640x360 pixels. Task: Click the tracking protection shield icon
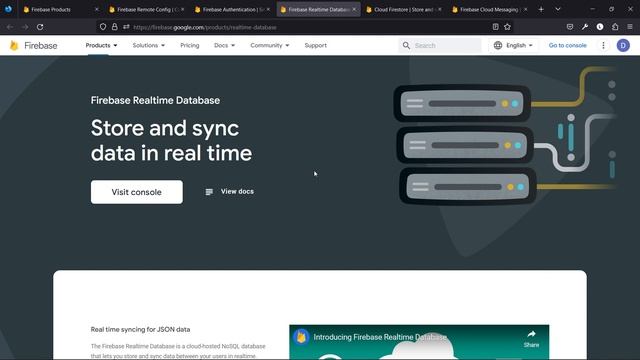click(103, 27)
